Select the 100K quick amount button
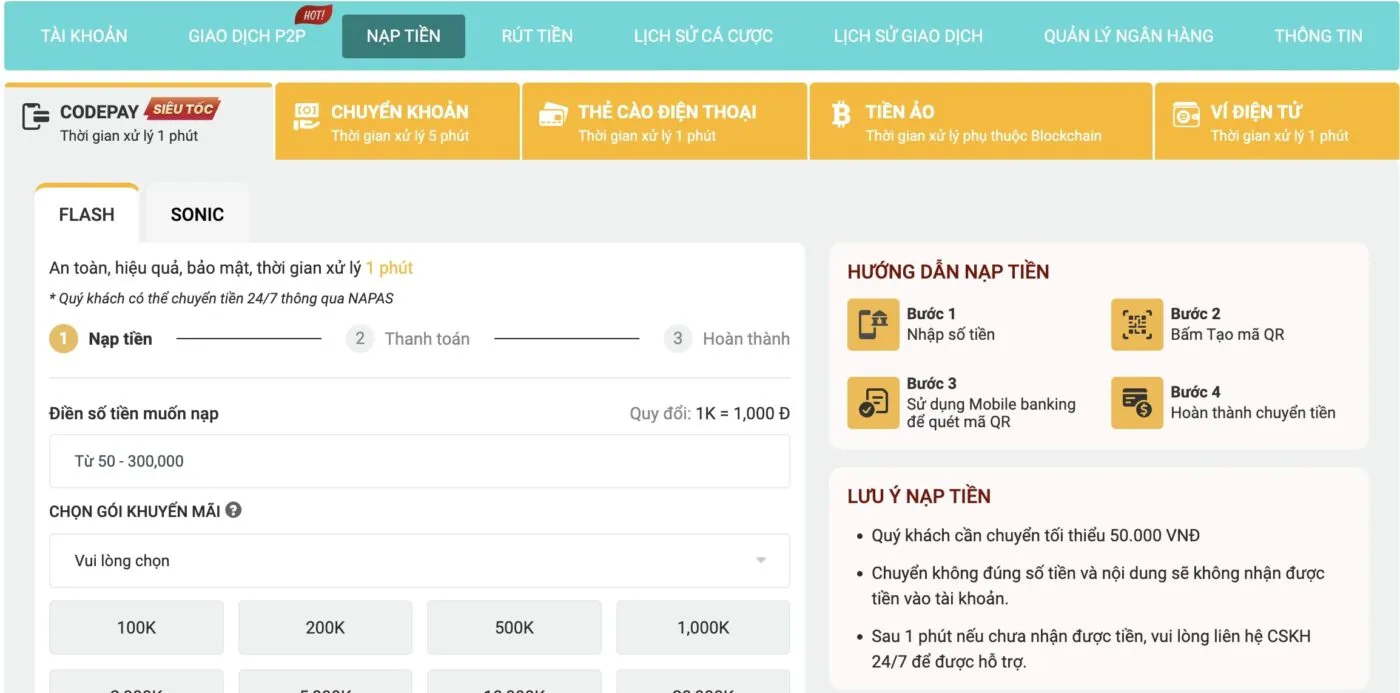This screenshot has height=693, width=1400. (x=136, y=628)
